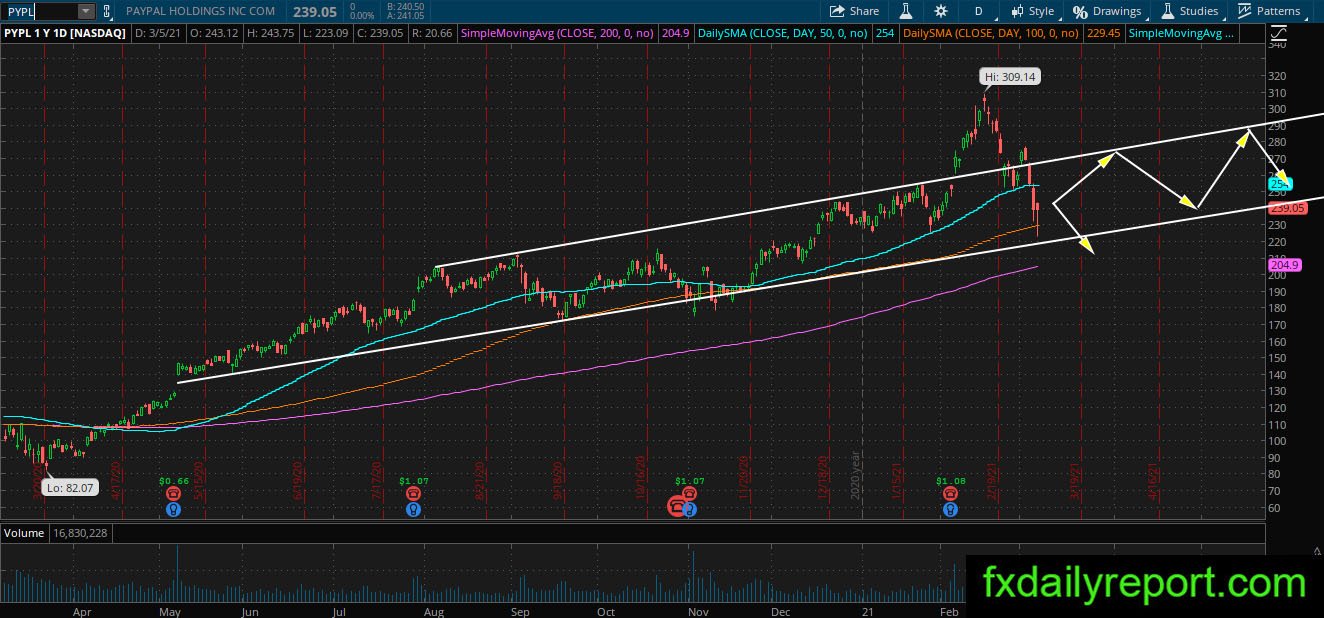Select DailySMA (CLOSE, DAY, 100, 0, no) study label
The width and height of the screenshot is (1324, 618).
[990, 33]
